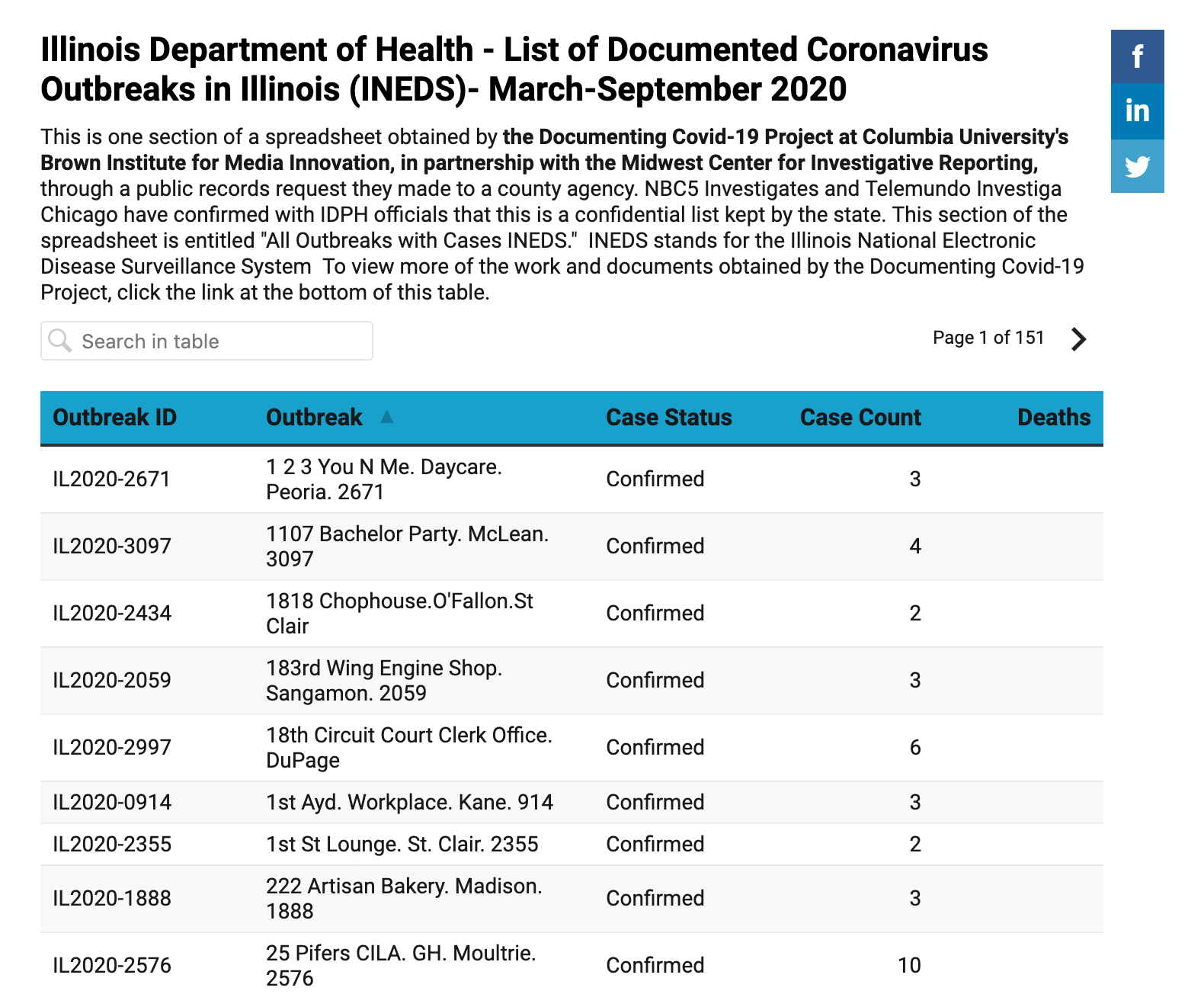Go to the next table page
This screenshot has width=1204, height=994.
1078,339
